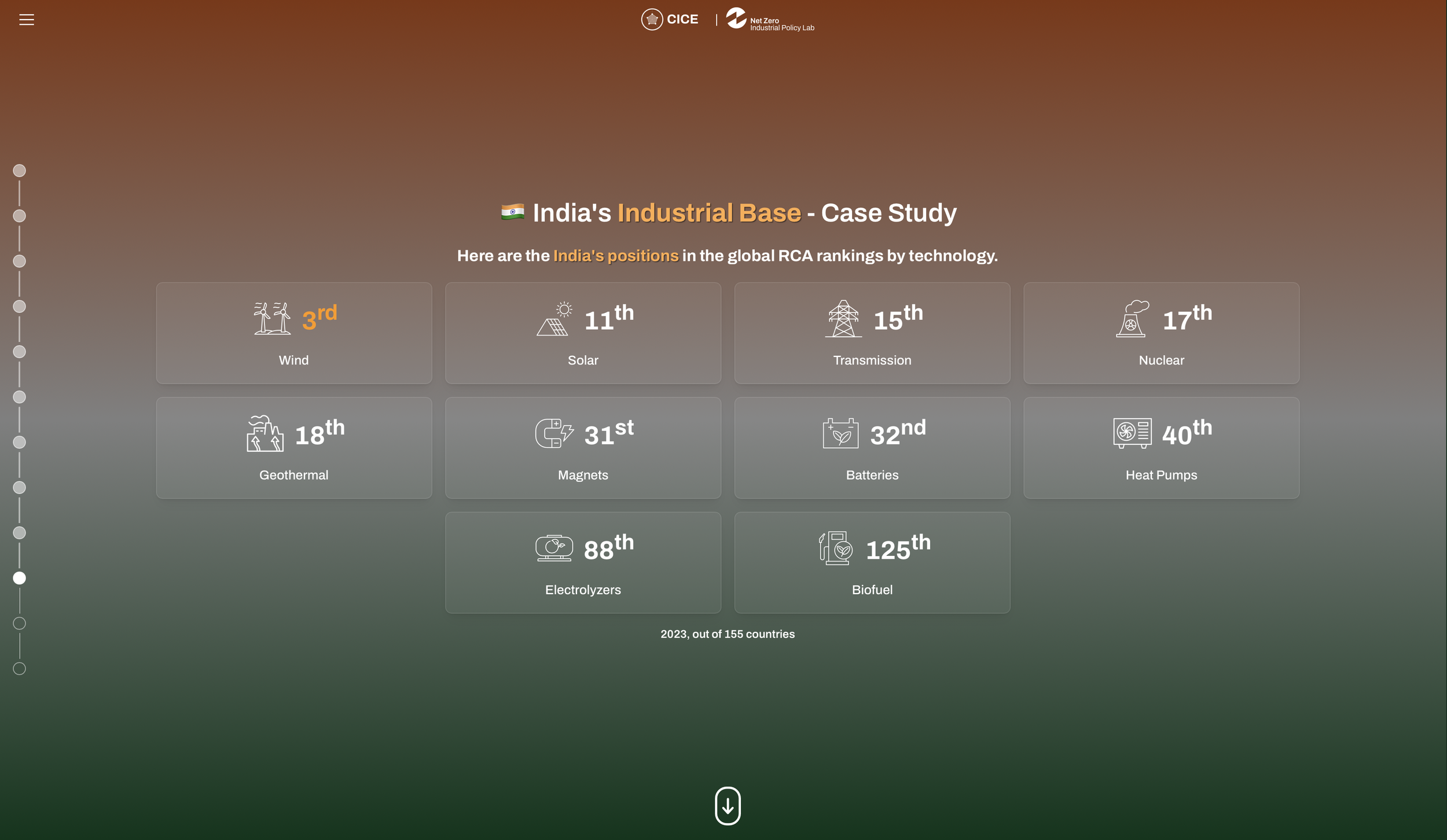The image size is (1447, 840).
Task: Click the heat pump unit icon
Action: point(1132,433)
